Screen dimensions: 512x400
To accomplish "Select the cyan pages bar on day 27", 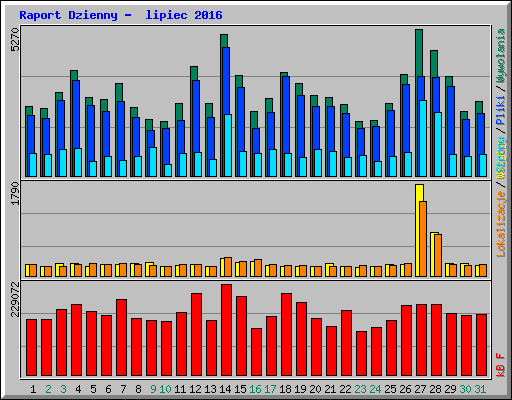I will coord(423,138).
